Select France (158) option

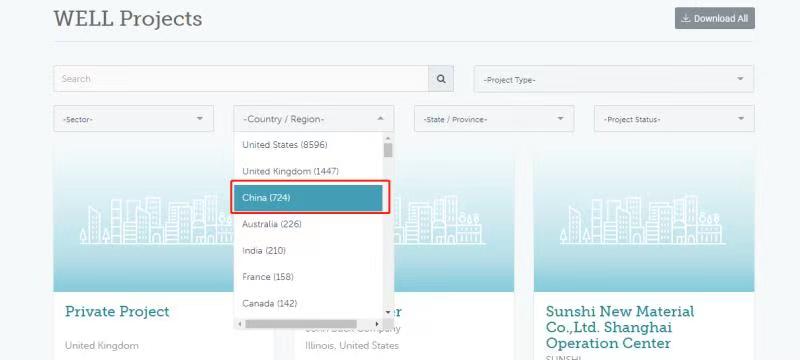[308, 277]
